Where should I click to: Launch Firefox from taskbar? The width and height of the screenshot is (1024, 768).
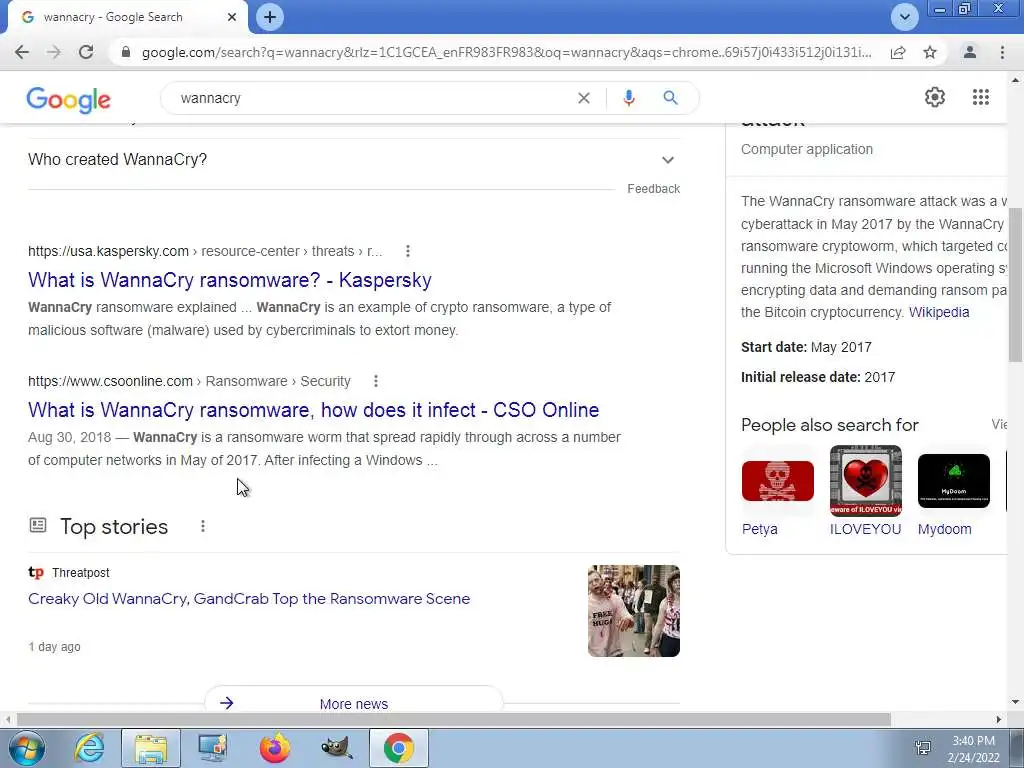click(x=275, y=748)
